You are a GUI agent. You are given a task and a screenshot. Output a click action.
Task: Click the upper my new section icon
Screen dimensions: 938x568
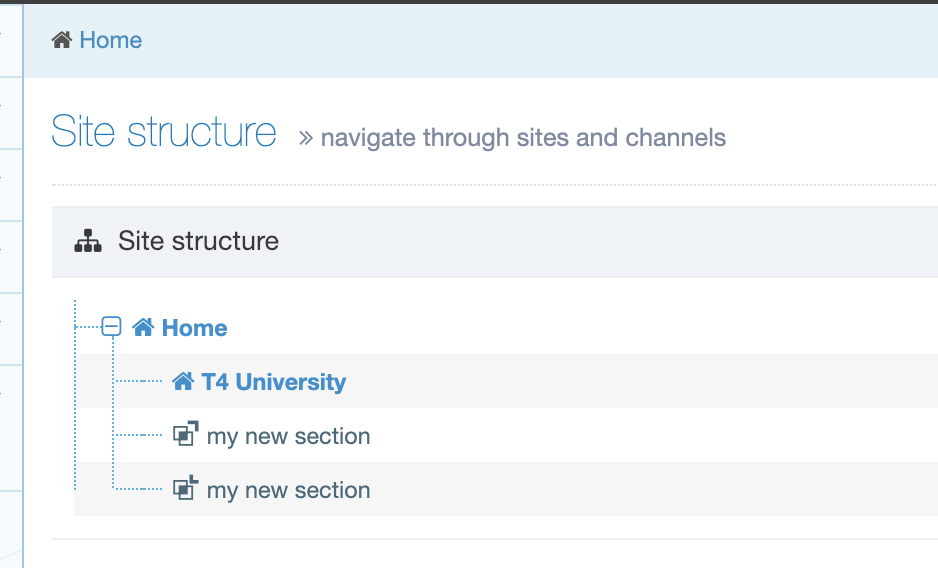click(185, 435)
